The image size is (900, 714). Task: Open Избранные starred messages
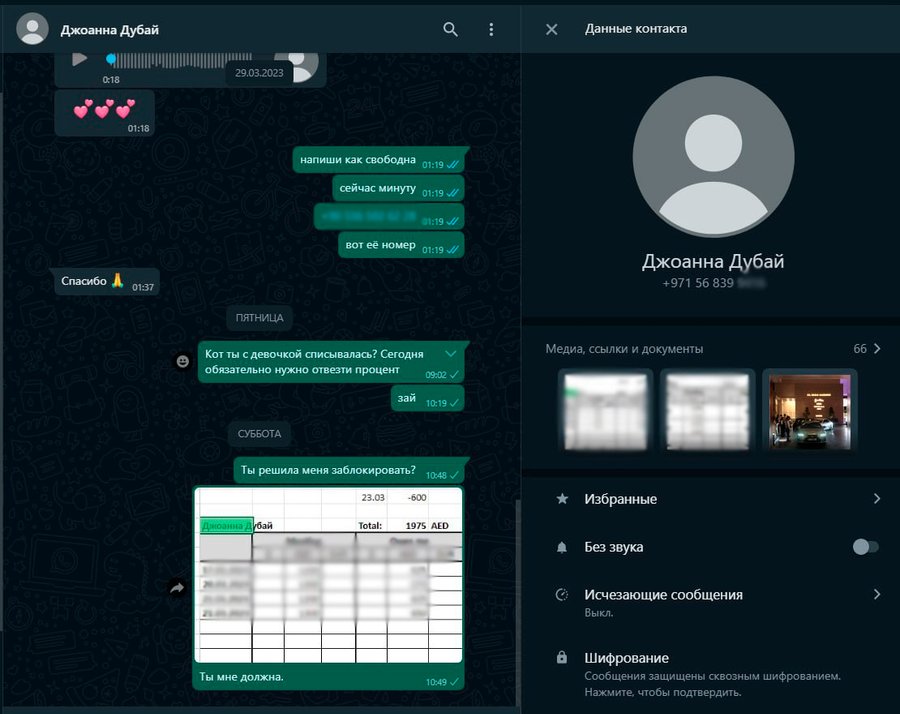coord(712,499)
